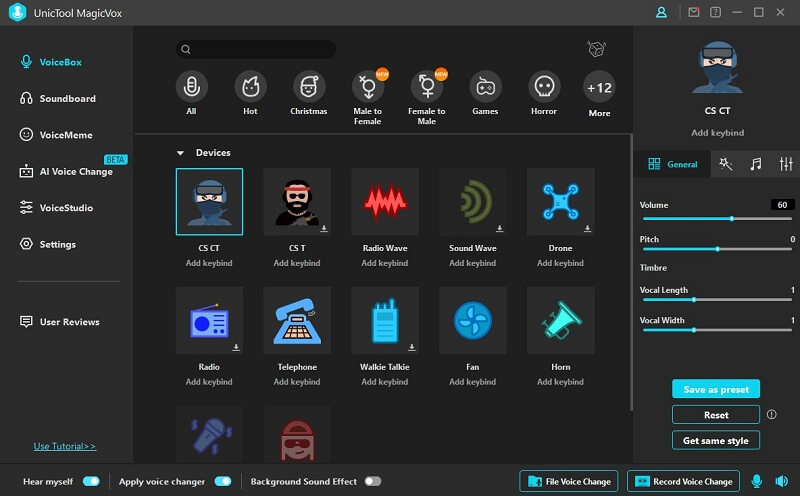
Task: Select the Radio Wave voice effect
Action: coord(385,202)
